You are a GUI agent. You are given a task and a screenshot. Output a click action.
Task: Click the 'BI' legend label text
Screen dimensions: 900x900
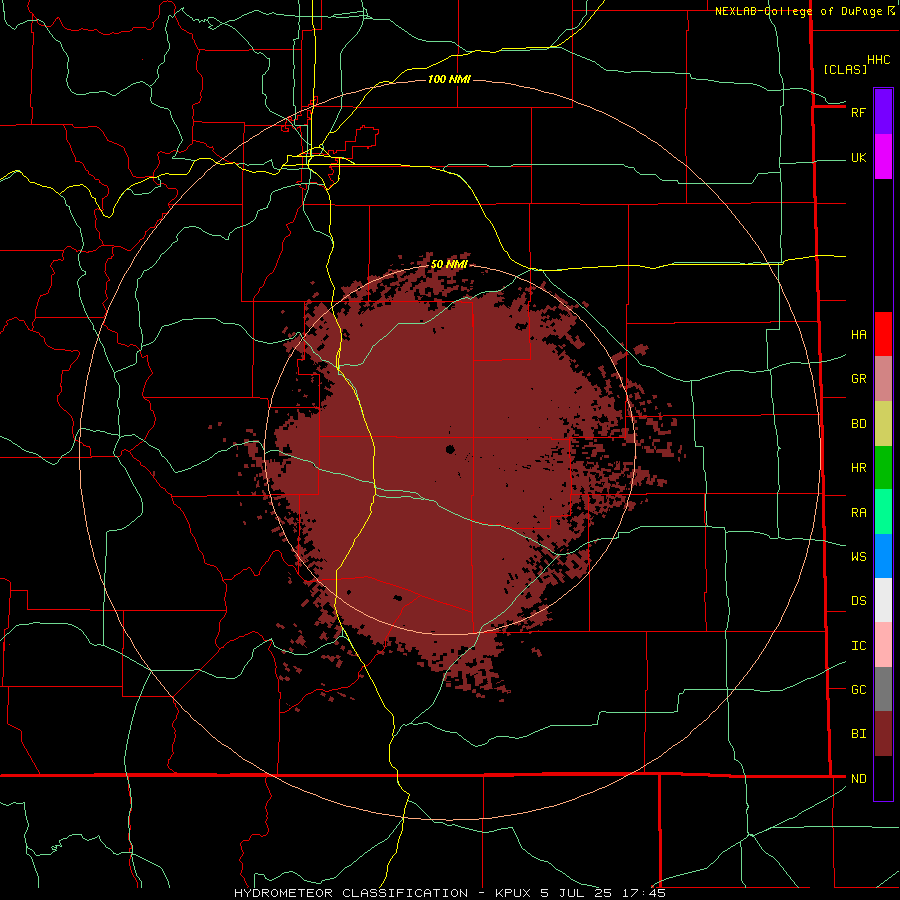pos(858,734)
